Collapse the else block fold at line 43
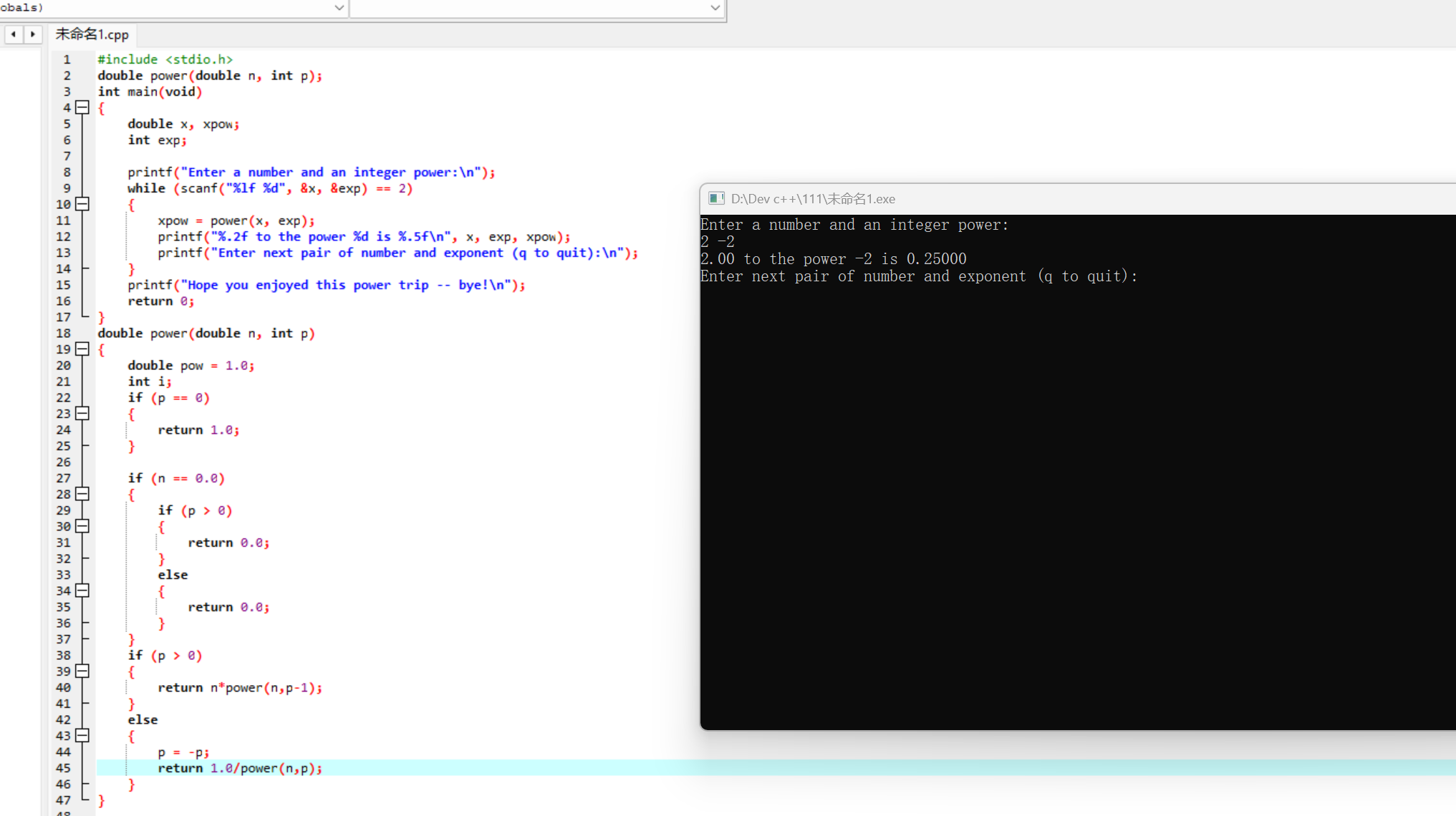The height and width of the screenshot is (816, 1456). pyautogui.click(x=82, y=736)
